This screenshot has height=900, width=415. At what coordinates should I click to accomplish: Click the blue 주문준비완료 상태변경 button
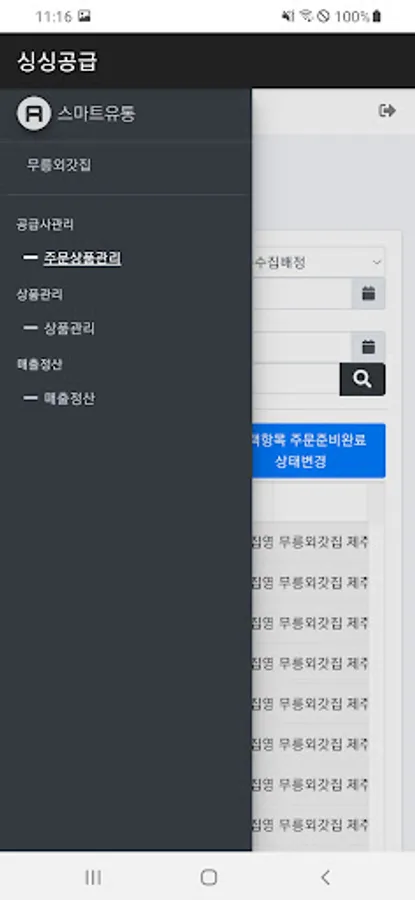319,451
